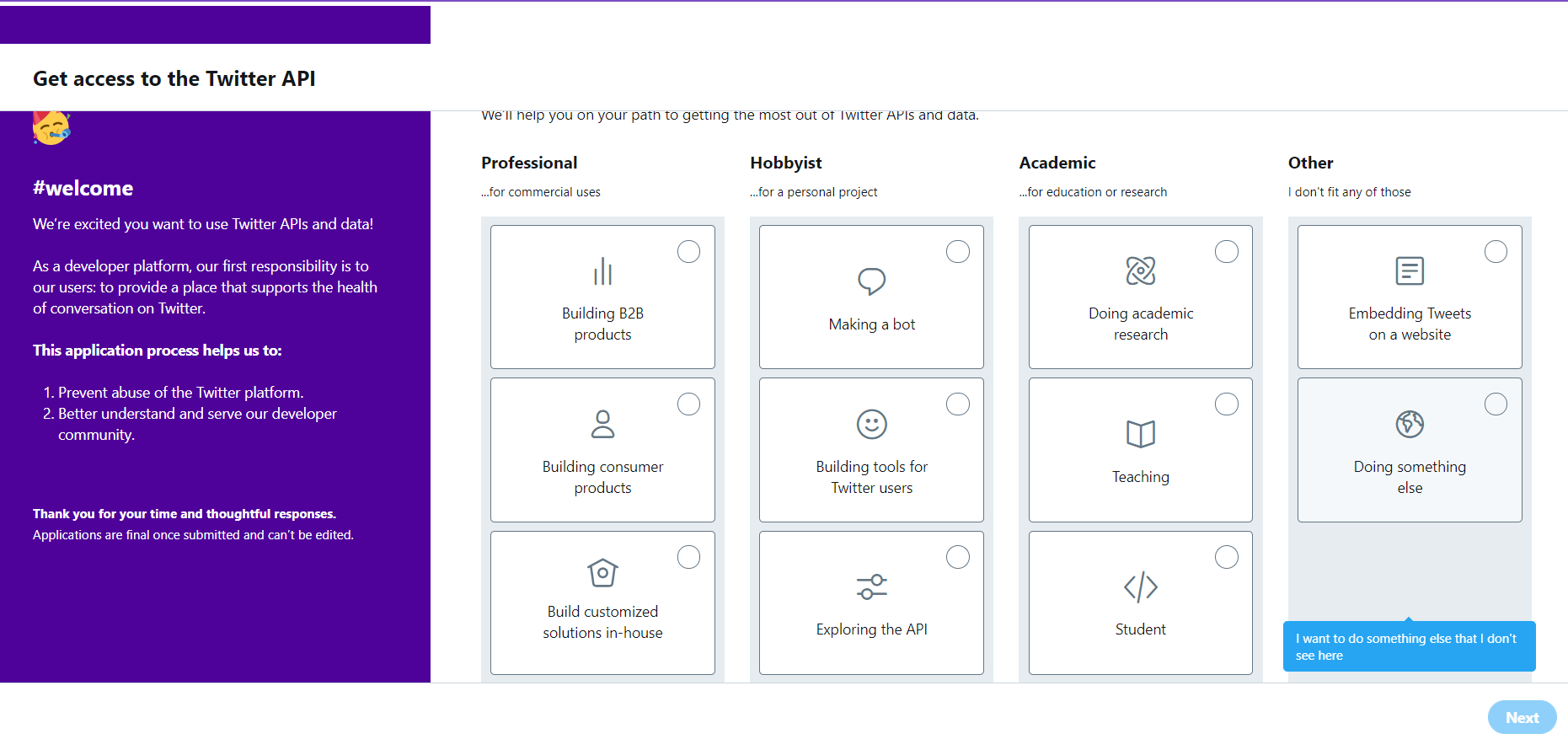Click the smiley icon on Building tools for Twitter users

tap(871, 424)
